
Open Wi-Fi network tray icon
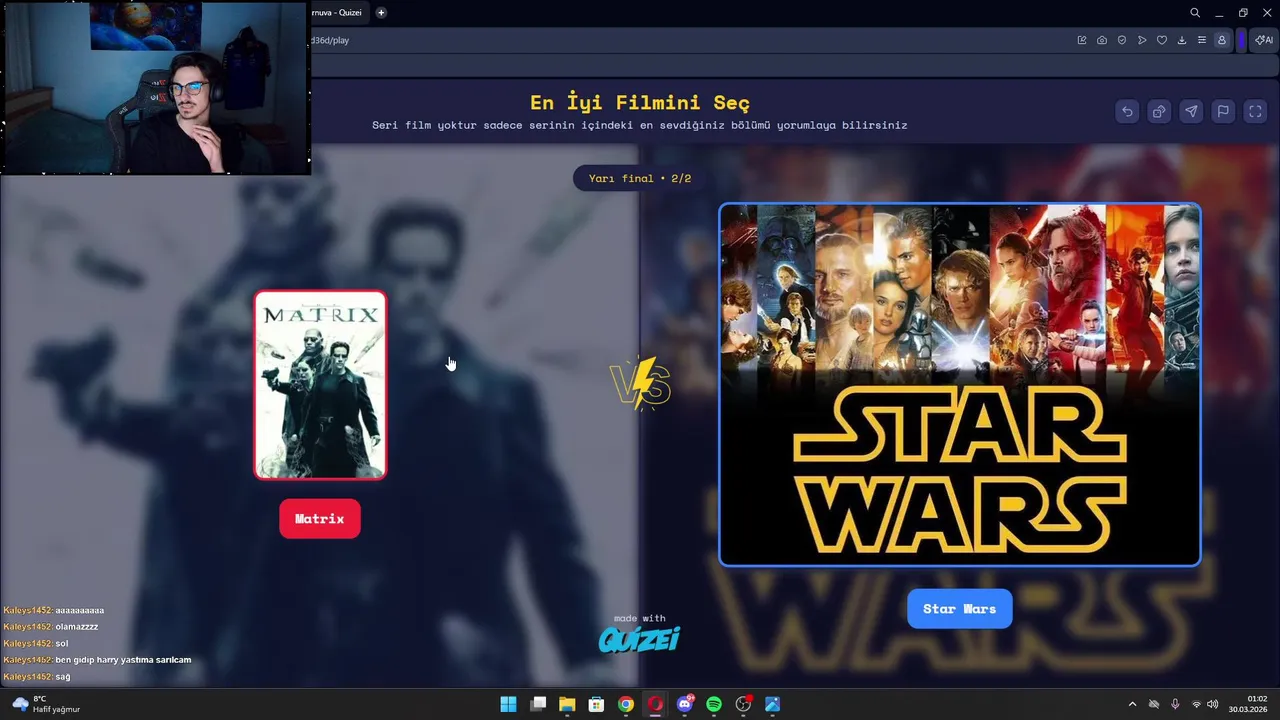1196,704
